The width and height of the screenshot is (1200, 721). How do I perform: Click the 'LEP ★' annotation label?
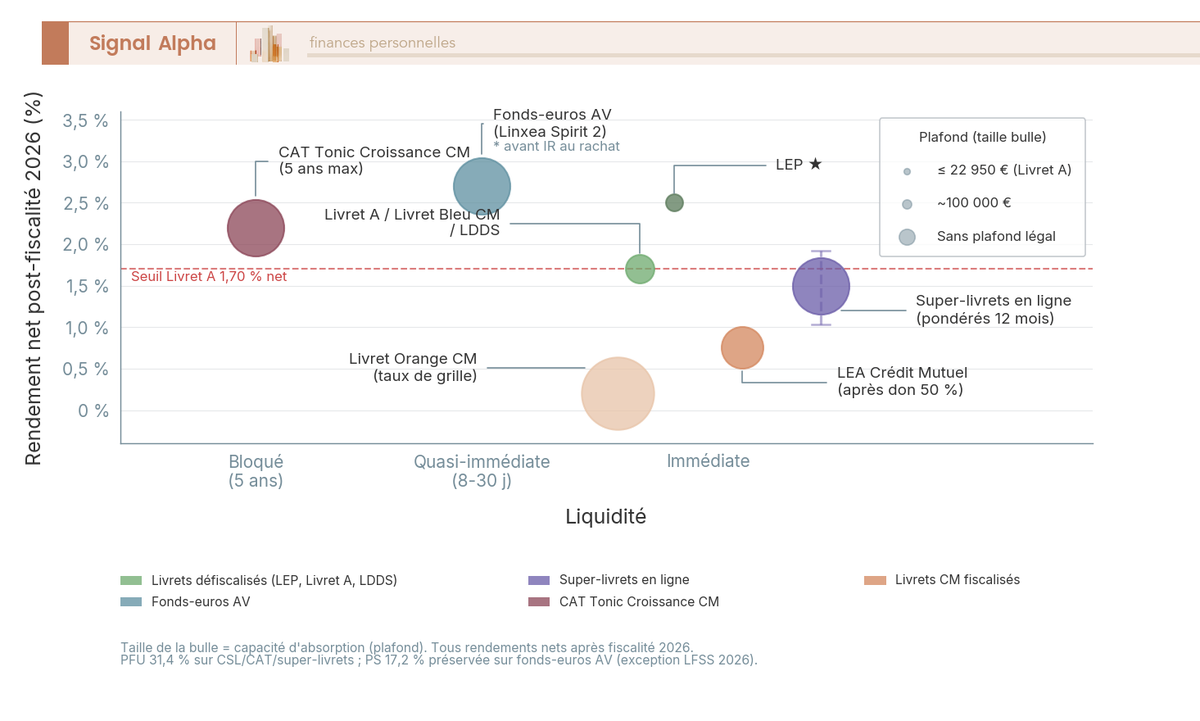799,164
